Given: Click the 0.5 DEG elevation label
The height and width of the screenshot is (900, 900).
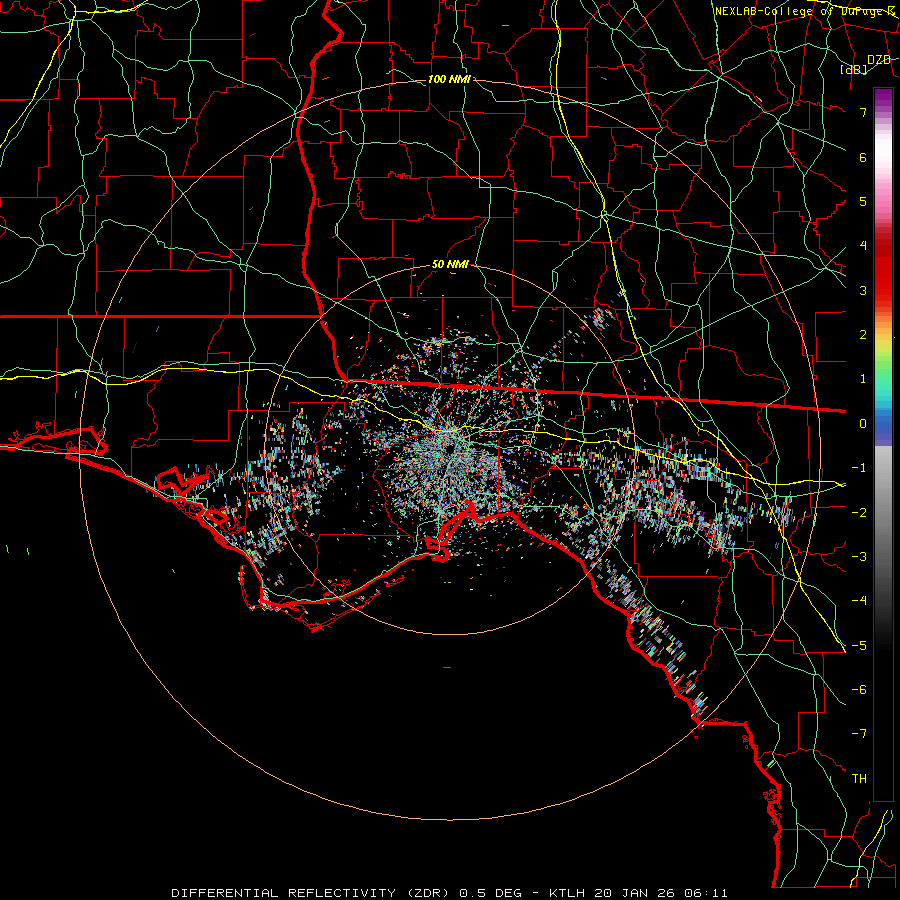Looking at the screenshot, I should click(490, 893).
